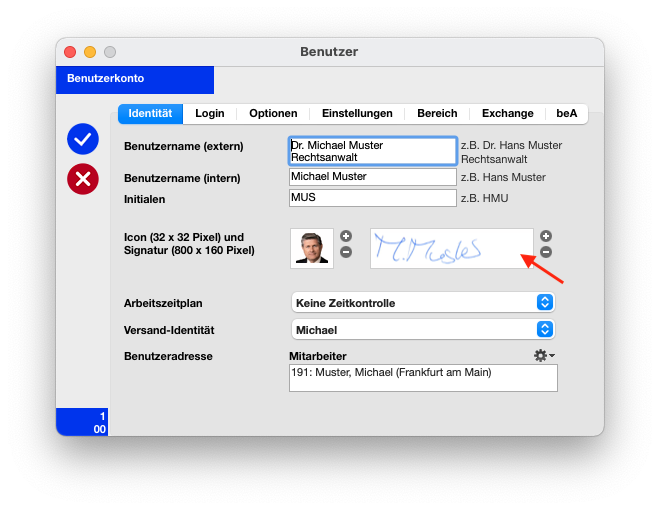This screenshot has width=660, height=510.
Task: Focus the Benutzername (extern) field
Action: tap(373, 151)
